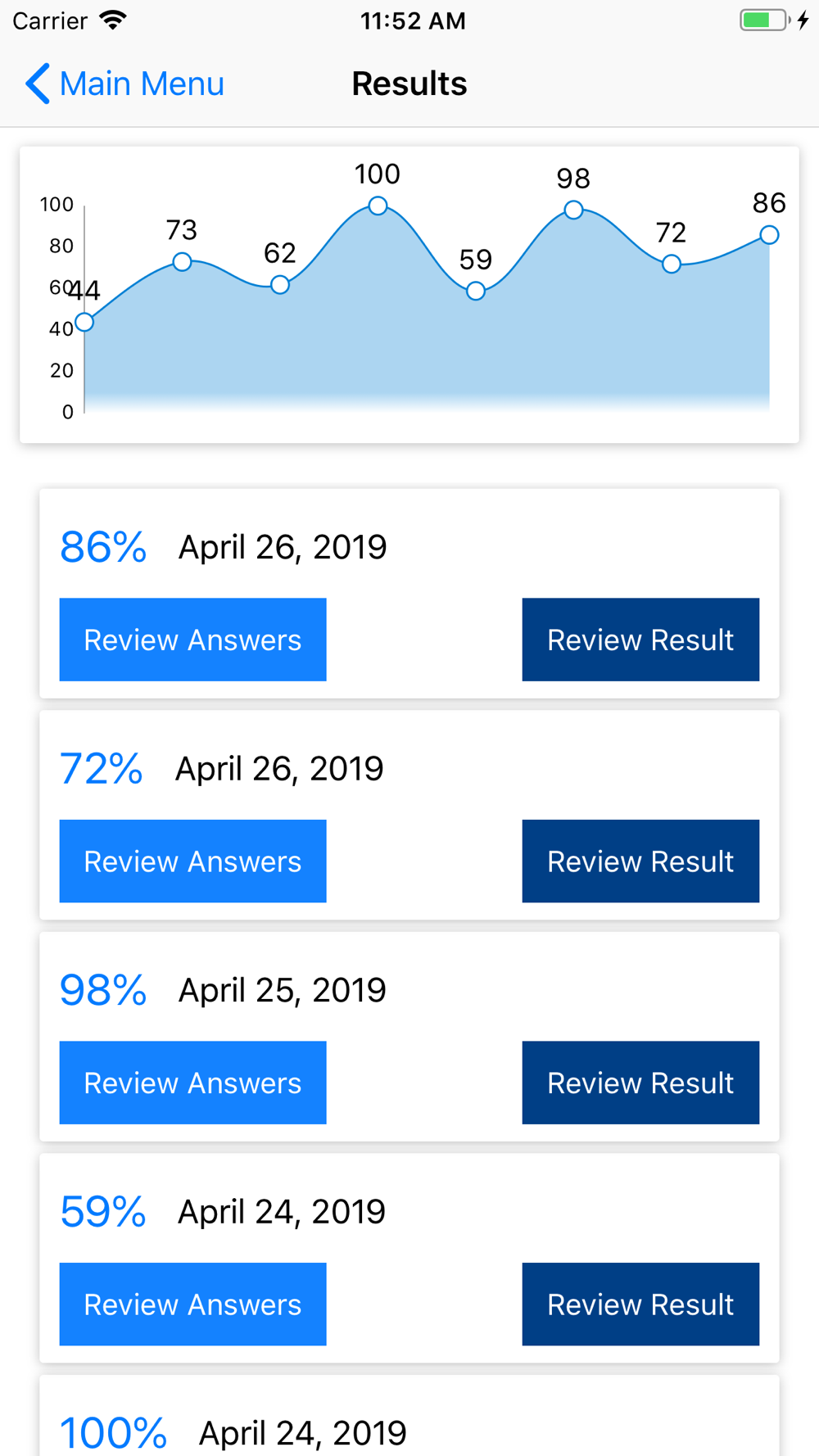
Task: Select the final chart point labeled 86
Action: tap(769, 235)
